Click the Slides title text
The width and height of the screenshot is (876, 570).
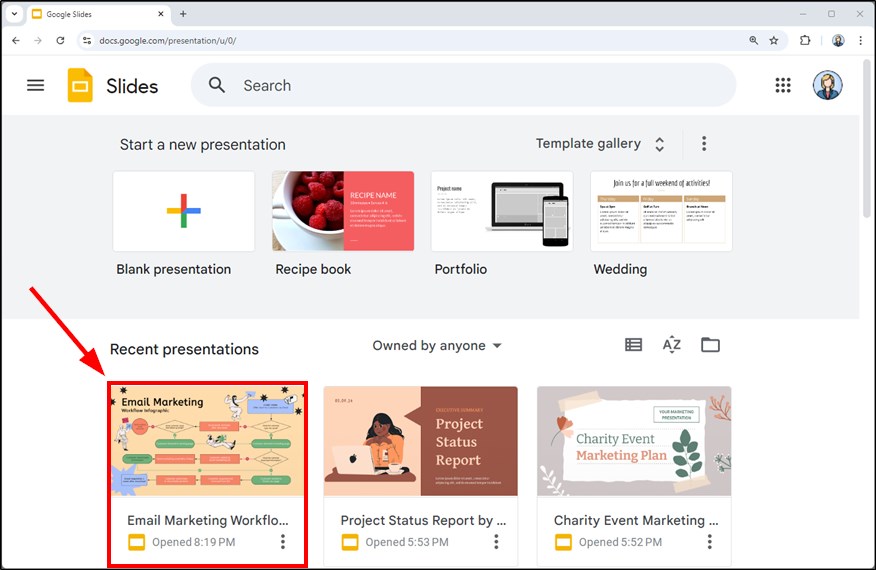tap(132, 86)
